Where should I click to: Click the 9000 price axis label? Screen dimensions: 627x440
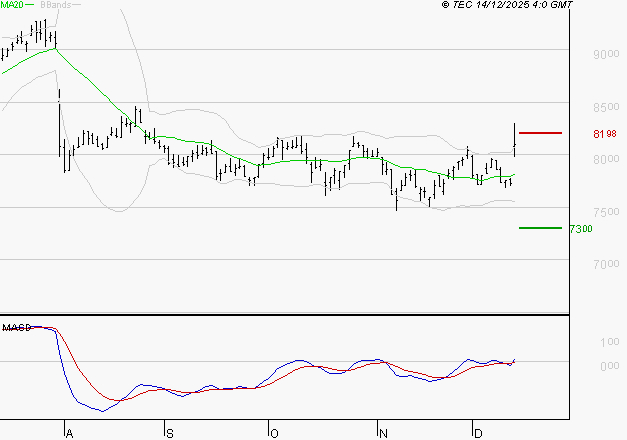[x=606, y=54]
